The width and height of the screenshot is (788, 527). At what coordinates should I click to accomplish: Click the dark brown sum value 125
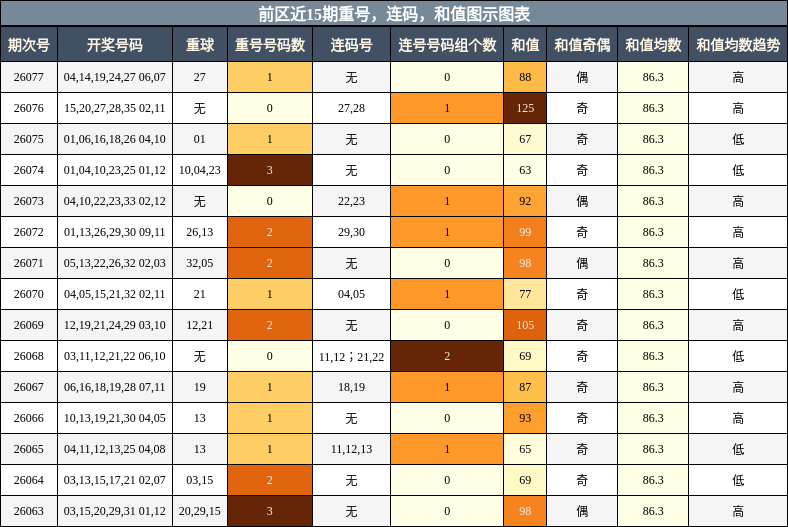(525, 108)
